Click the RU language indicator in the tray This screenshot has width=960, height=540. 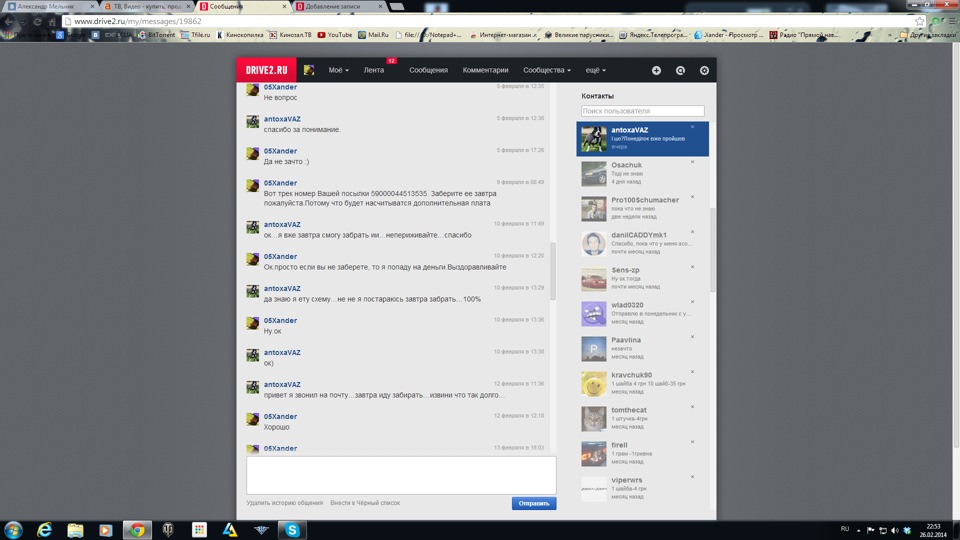pyautogui.click(x=845, y=529)
